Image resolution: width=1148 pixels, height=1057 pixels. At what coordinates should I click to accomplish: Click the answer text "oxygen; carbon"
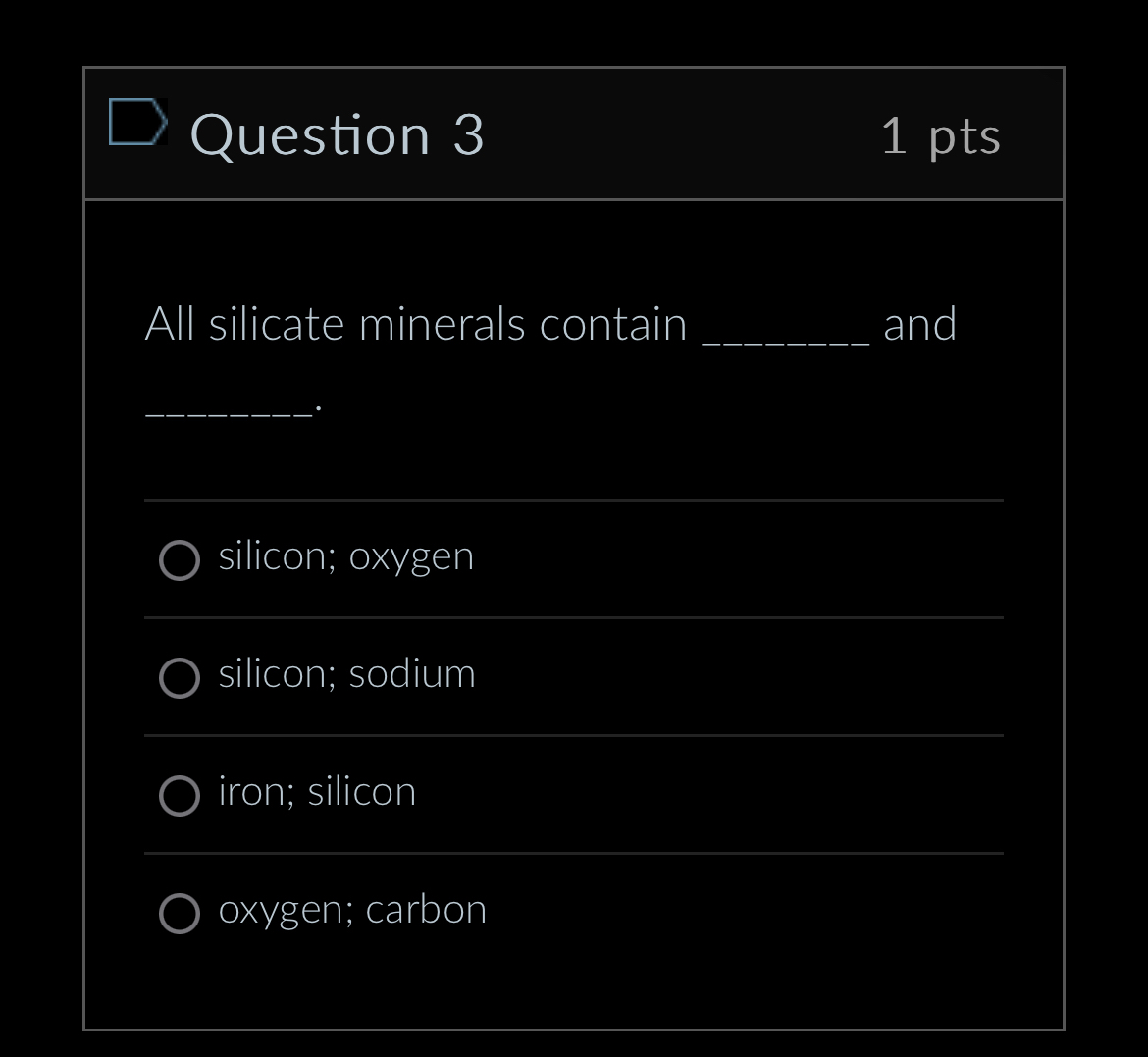pos(352,909)
